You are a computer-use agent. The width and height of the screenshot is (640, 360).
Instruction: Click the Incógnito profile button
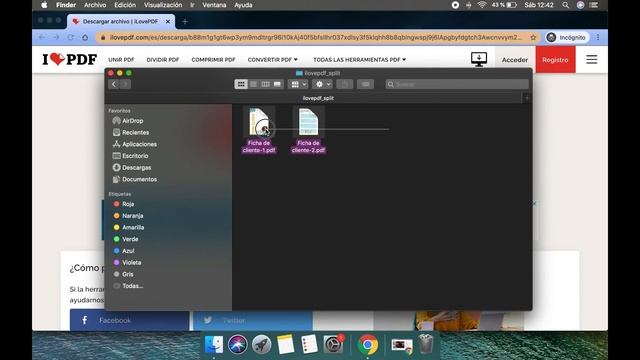(x=566, y=38)
